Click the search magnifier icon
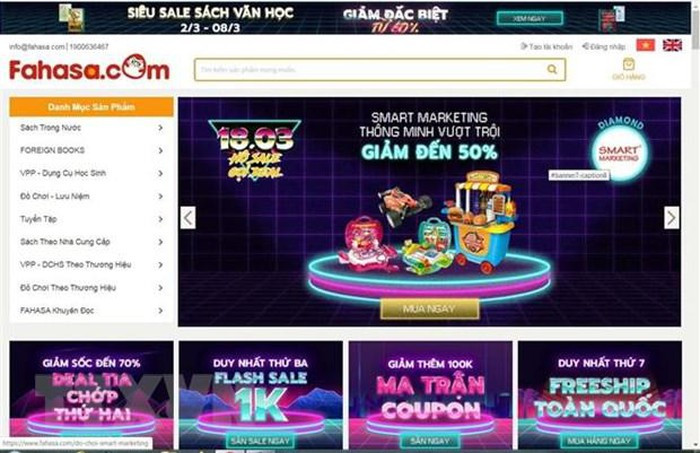 552,70
